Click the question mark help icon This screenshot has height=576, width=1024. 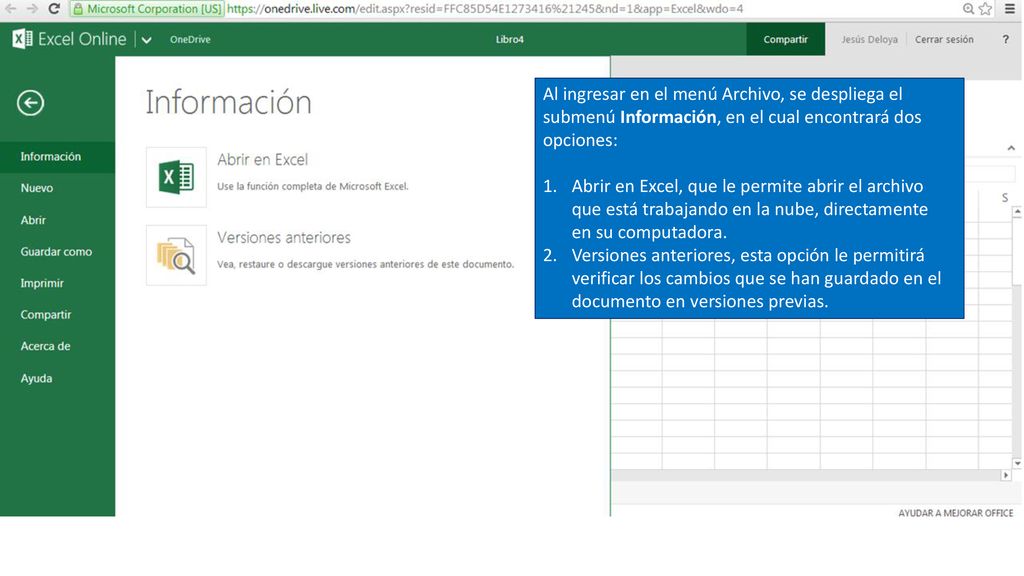pyautogui.click(x=1006, y=39)
